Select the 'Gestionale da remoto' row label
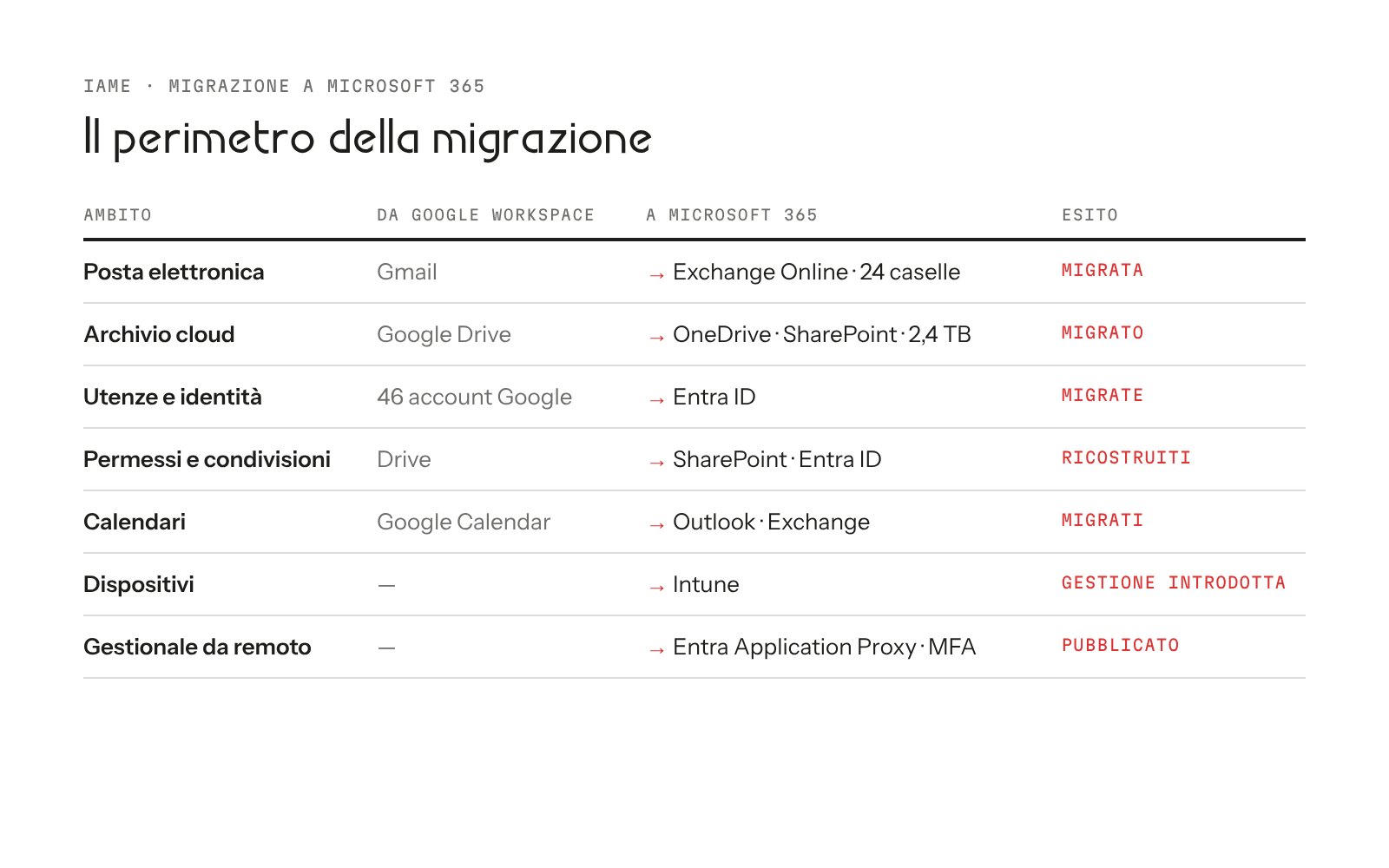This screenshot has width=1389, height=868. coord(197,647)
